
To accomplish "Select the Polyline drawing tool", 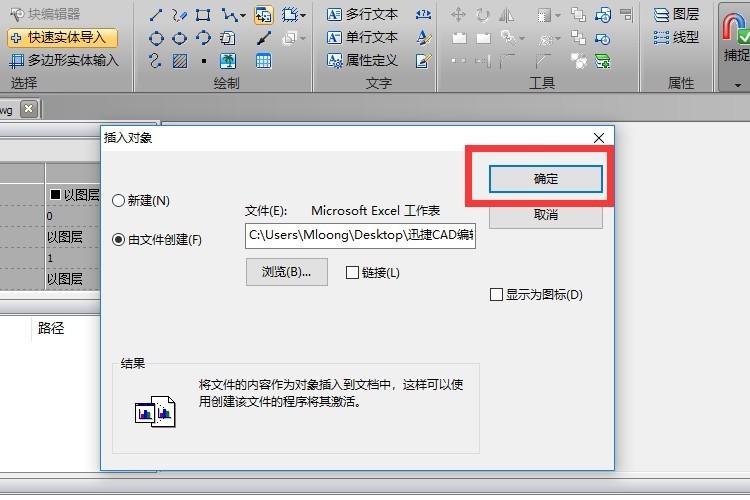I will [x=230, y=15].
